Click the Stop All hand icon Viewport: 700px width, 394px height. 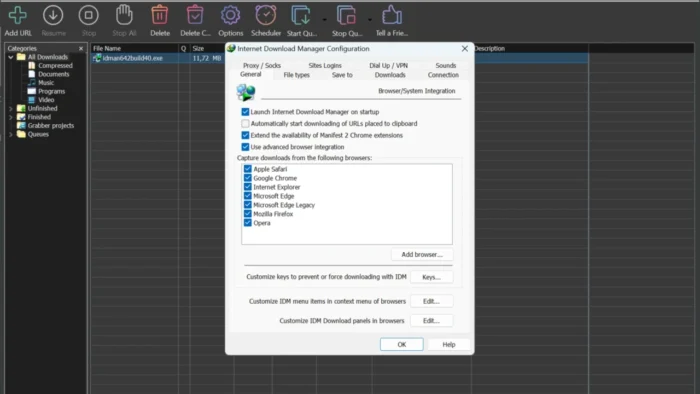tap(124, 15)
